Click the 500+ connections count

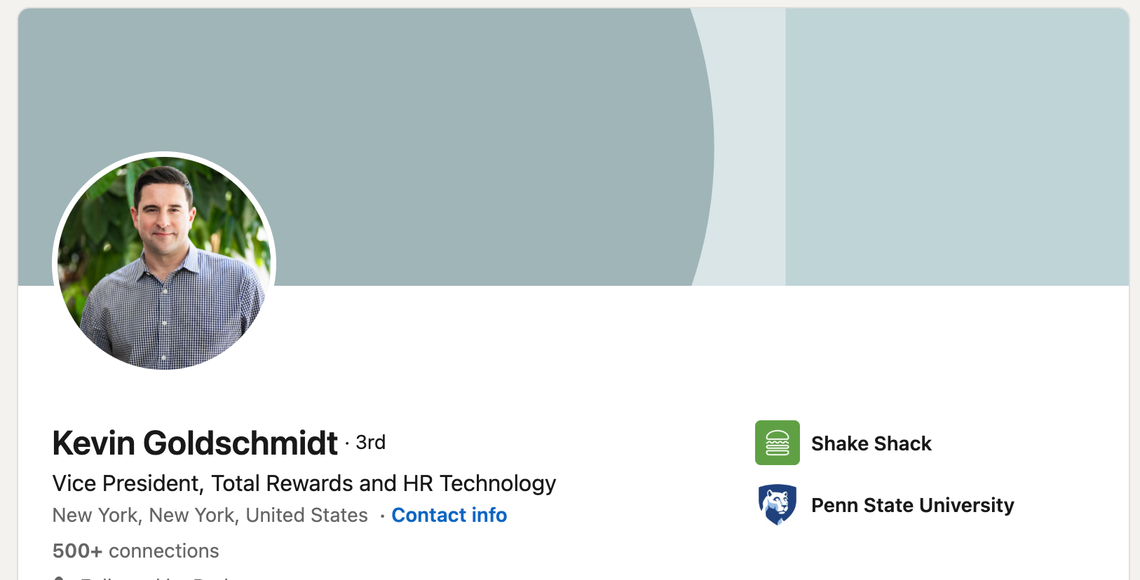[x=135, y=551]
